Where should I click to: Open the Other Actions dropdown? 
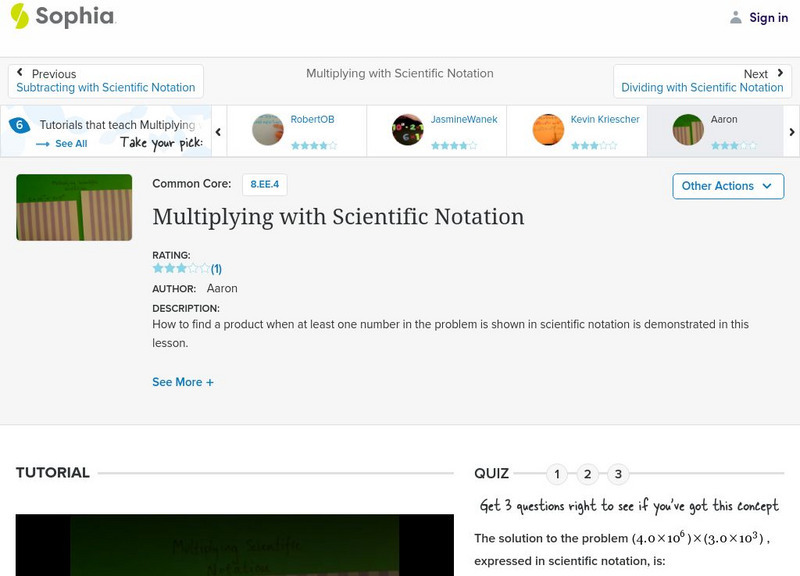point(726,186)
